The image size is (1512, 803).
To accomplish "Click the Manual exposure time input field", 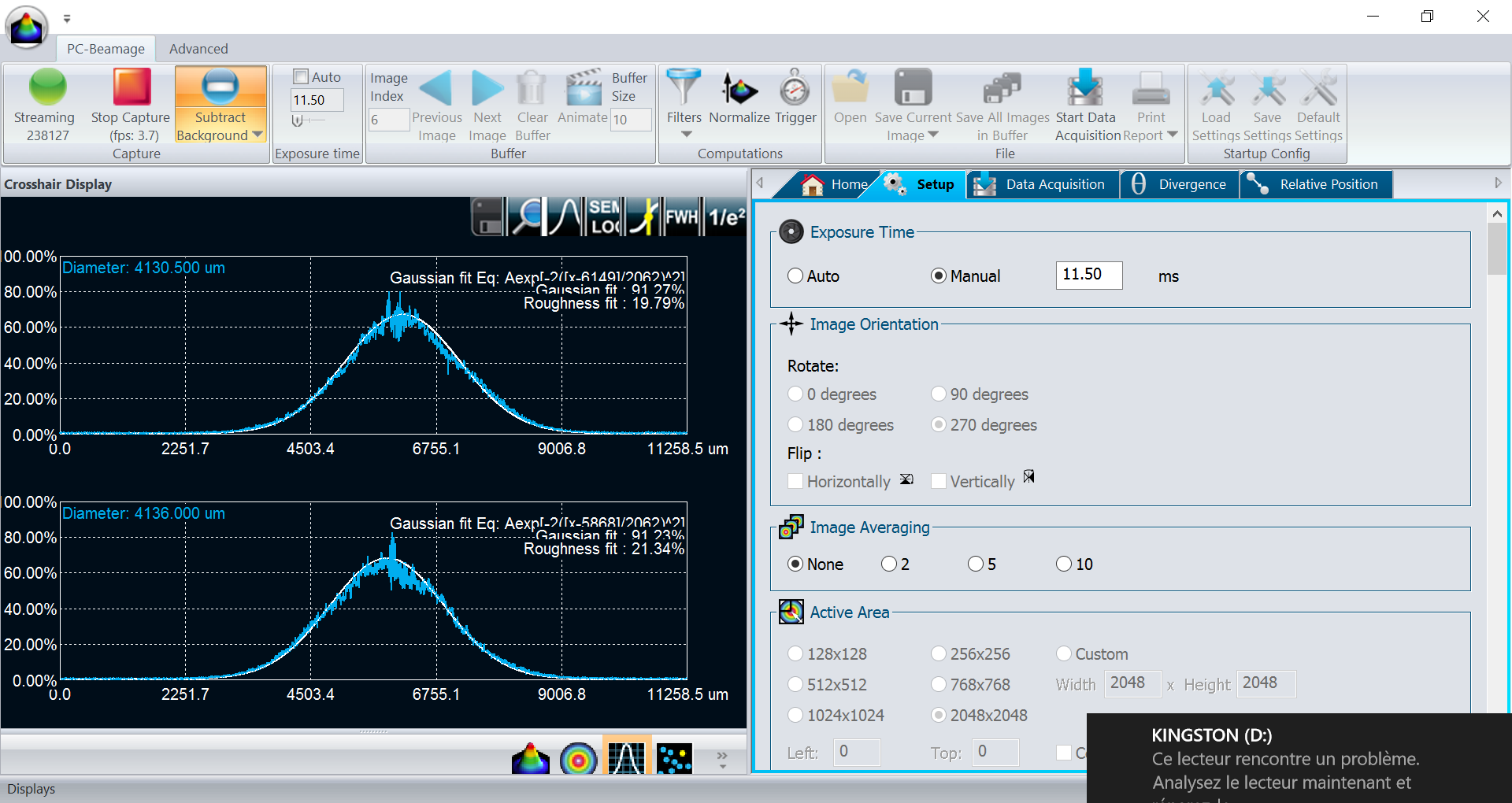I will [1088, 275].
